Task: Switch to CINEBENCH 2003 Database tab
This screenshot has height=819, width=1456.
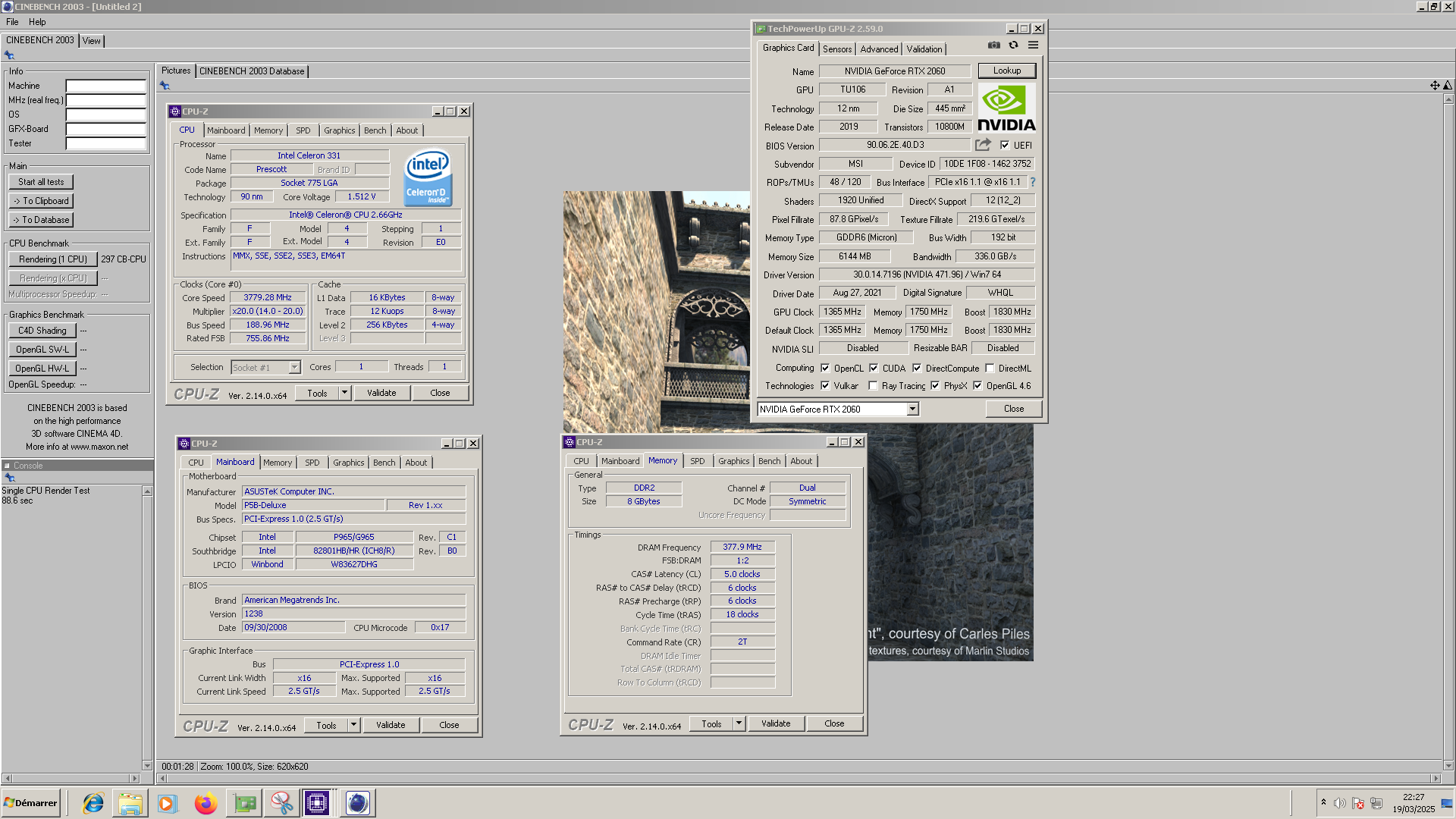Action: (252, 71)
